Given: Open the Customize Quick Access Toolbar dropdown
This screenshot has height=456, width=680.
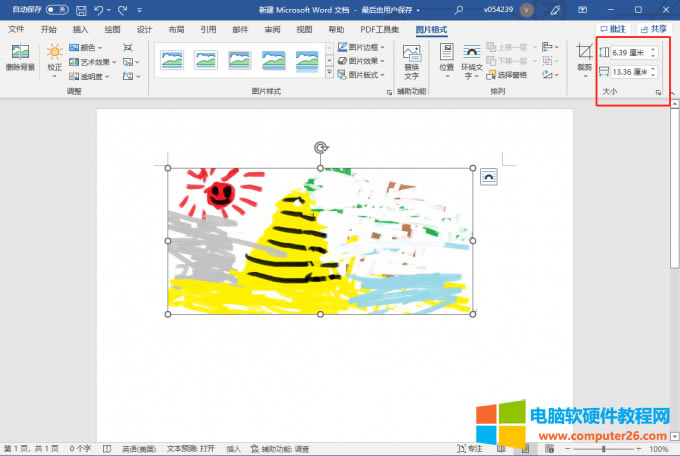Looking at the screenshot, I should 140,10.
